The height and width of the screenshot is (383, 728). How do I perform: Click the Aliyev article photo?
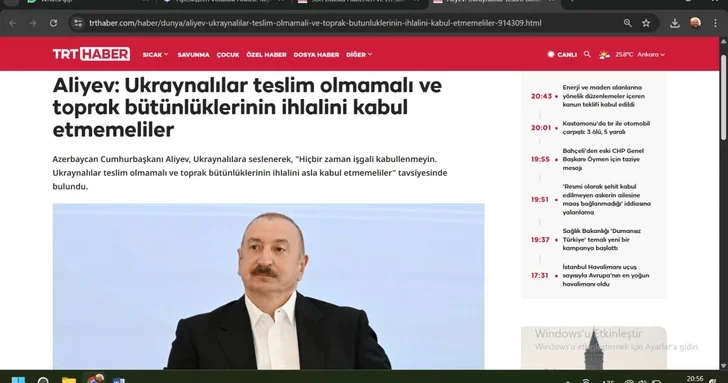coord(268,286)
